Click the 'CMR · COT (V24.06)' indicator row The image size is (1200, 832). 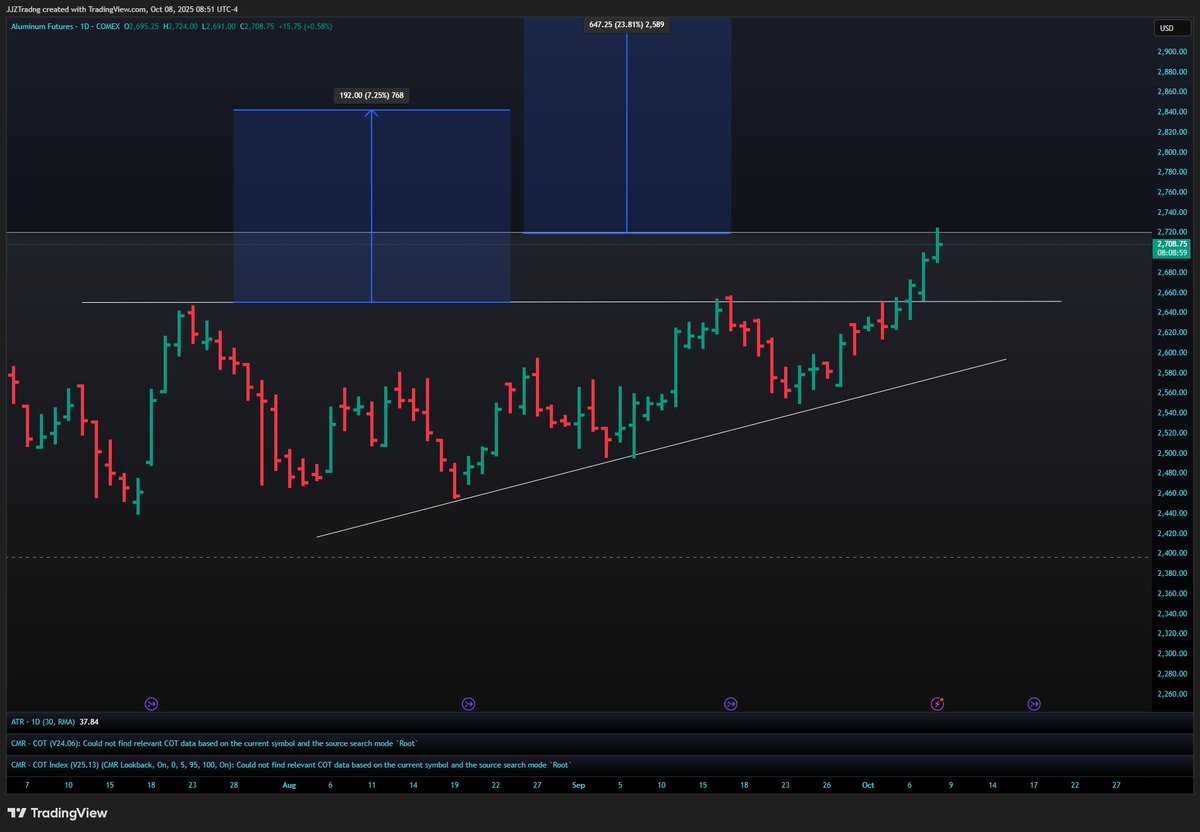click(x=215, y=743)
